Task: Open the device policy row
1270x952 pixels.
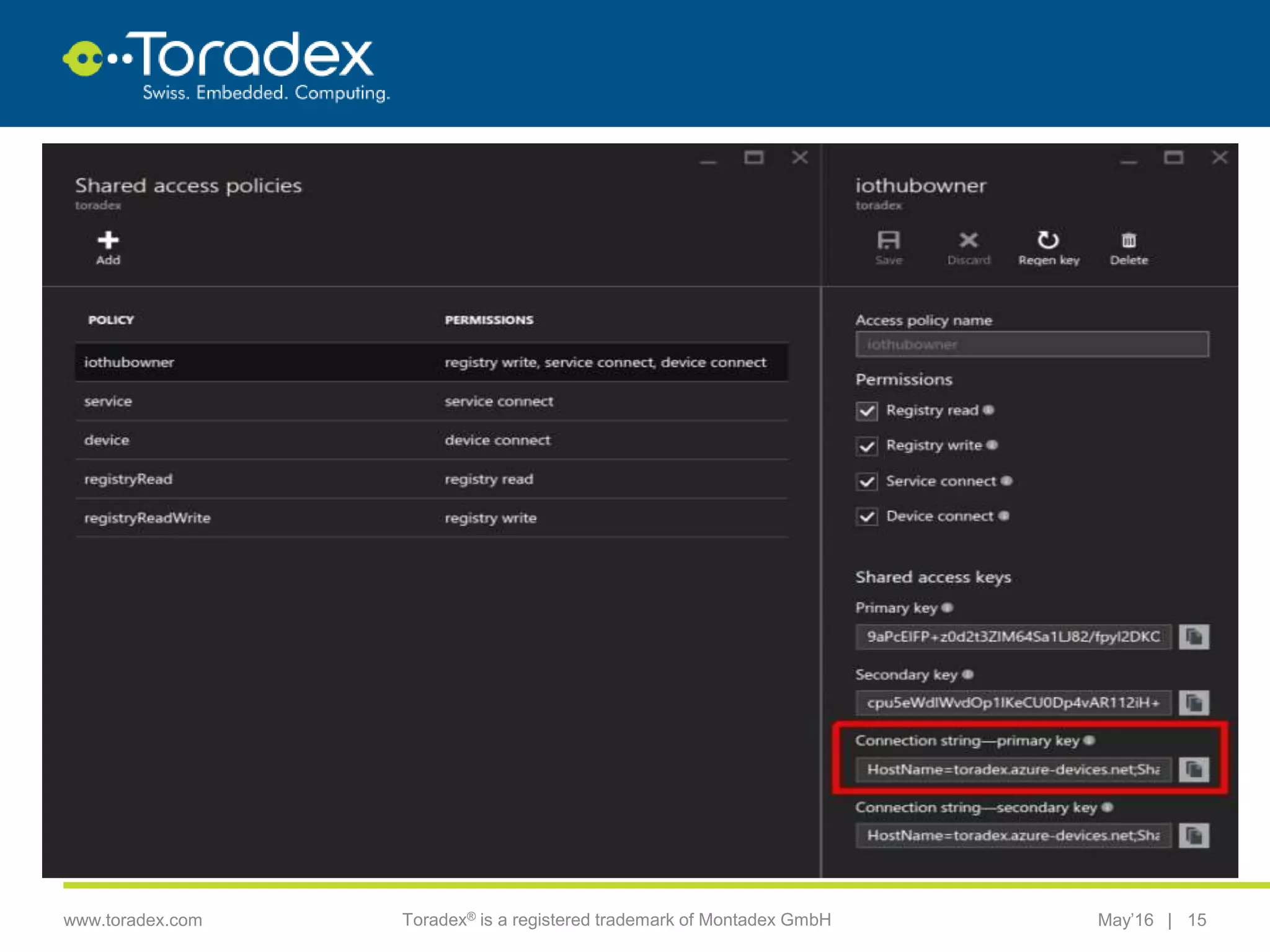Action: pos(432,440)
